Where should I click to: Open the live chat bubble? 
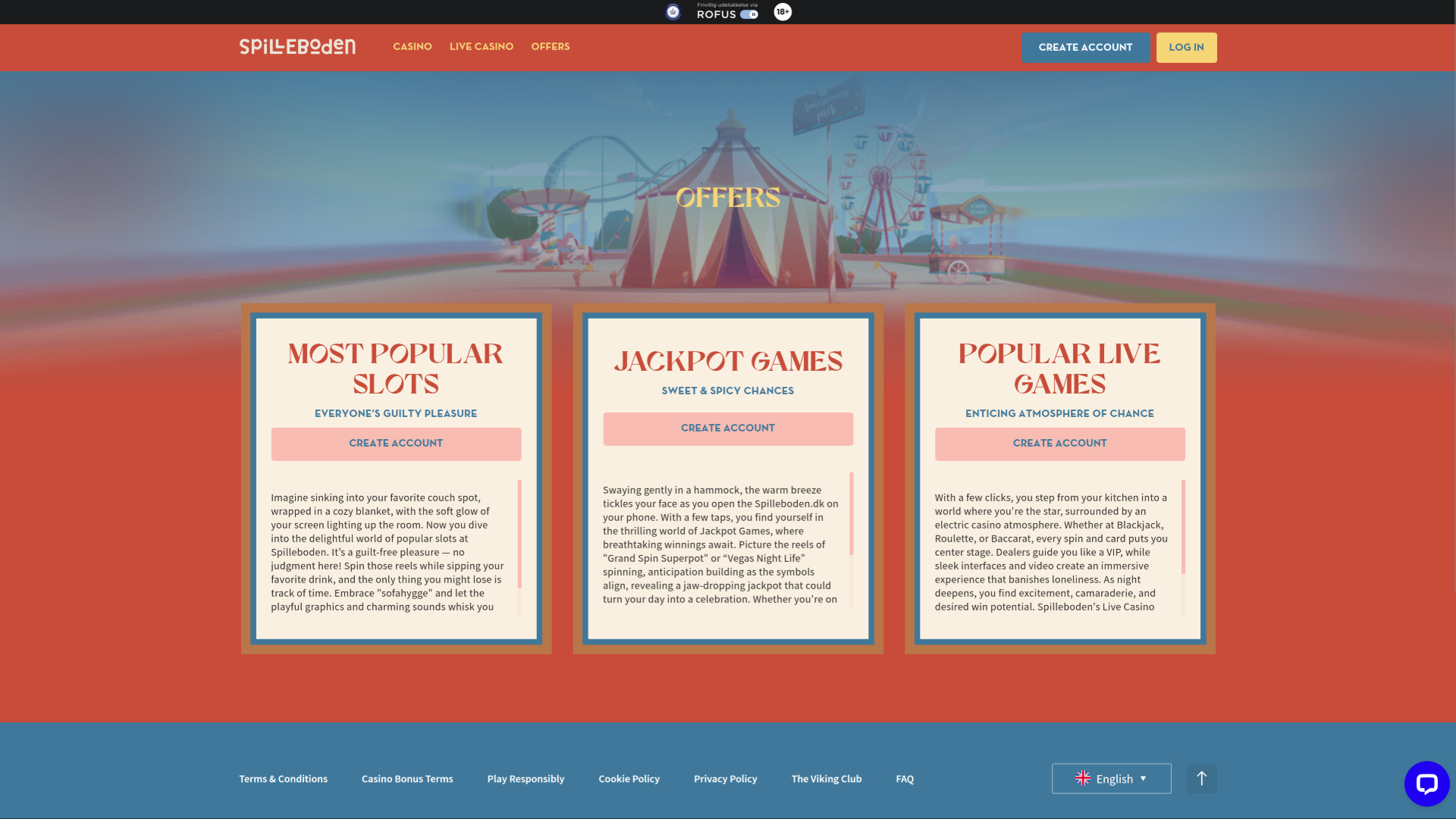click(1428, 783)
